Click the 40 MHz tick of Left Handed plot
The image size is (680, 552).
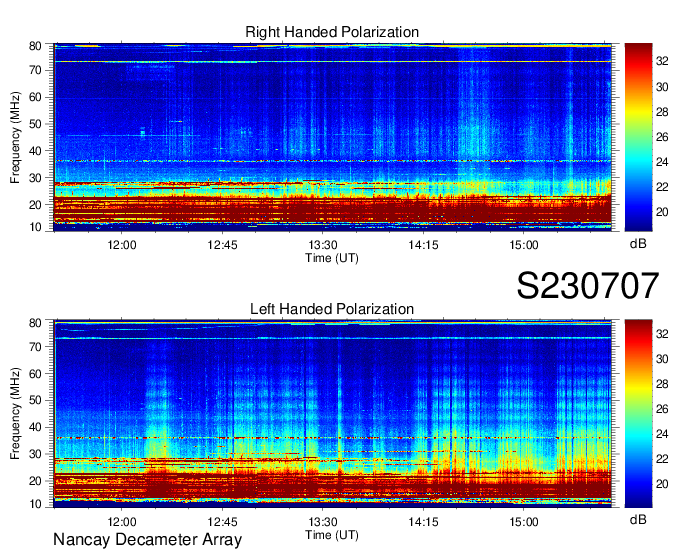click(35, 427)
